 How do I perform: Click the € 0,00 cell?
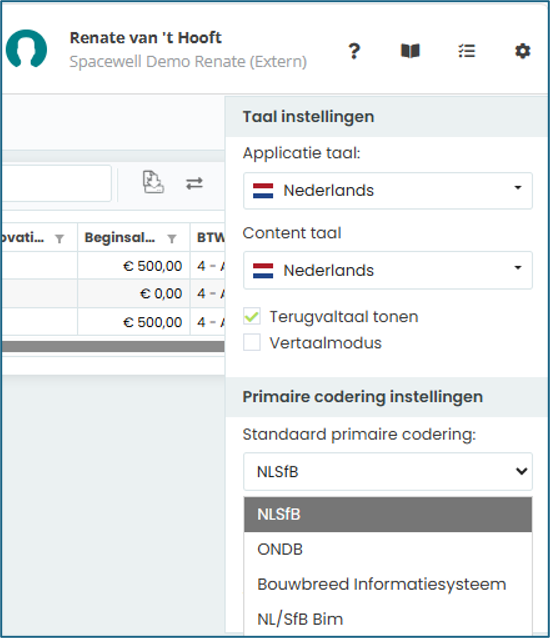point(133,293)
